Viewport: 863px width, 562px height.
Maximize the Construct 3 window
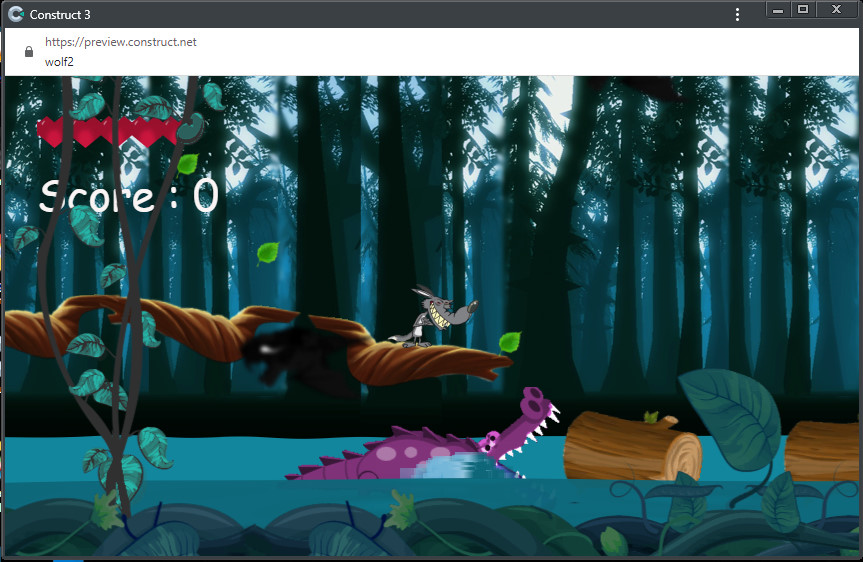coord(803,10)
